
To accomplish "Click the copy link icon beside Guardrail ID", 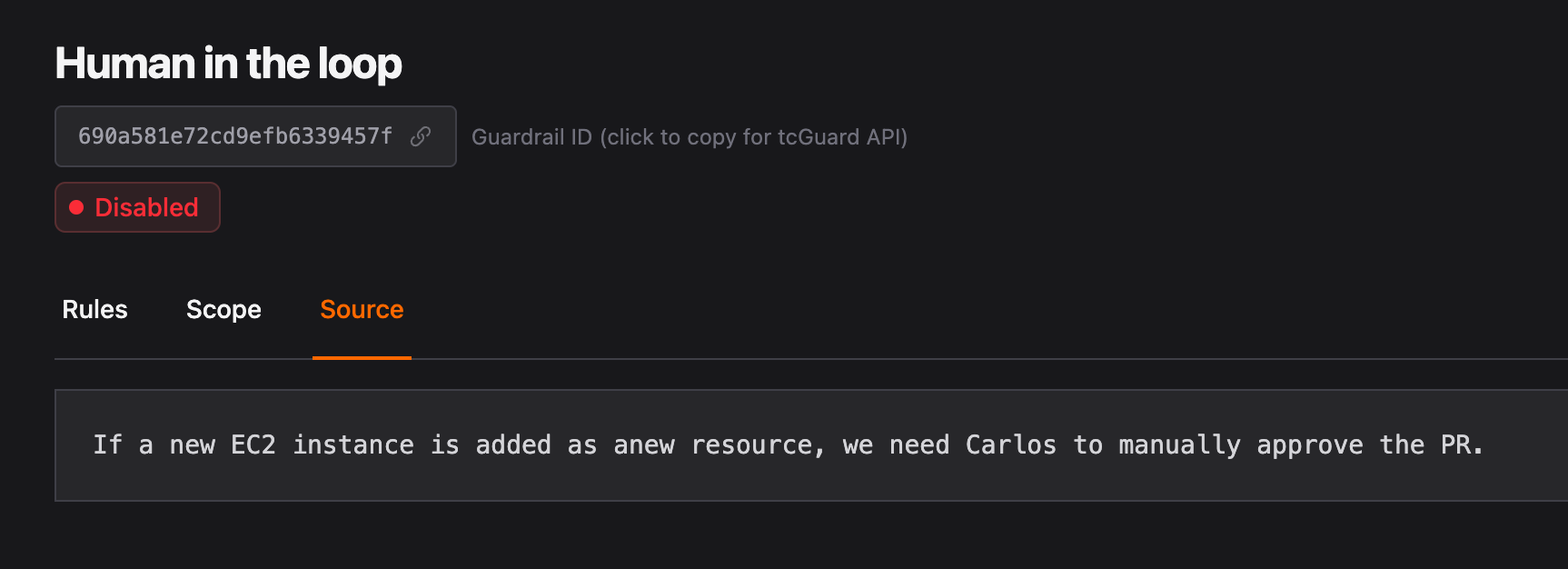I will click(x=421, y=136).
